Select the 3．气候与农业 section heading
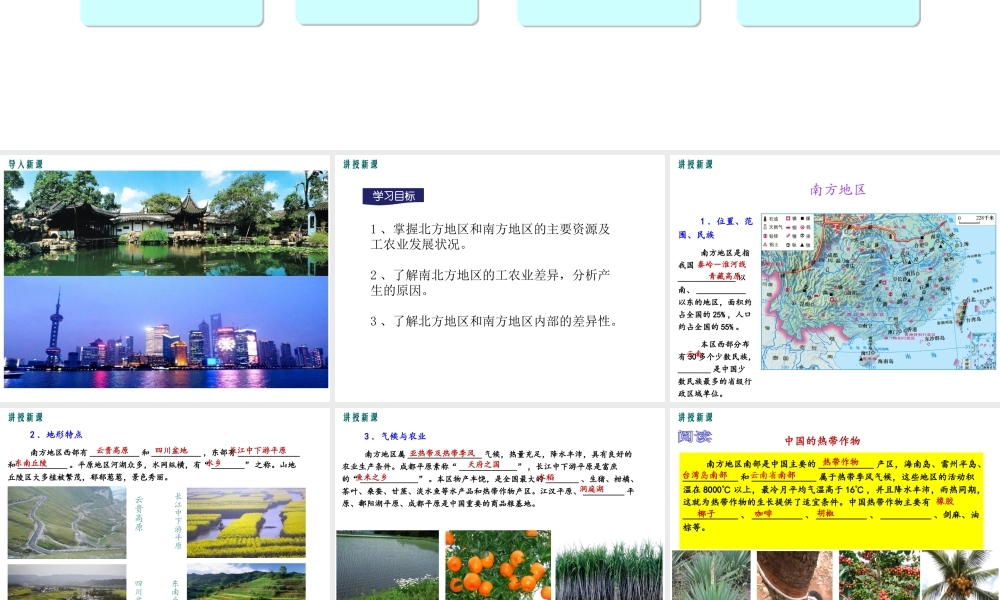This screenshot has width=1000, height=600. click(x=395, y=436)
